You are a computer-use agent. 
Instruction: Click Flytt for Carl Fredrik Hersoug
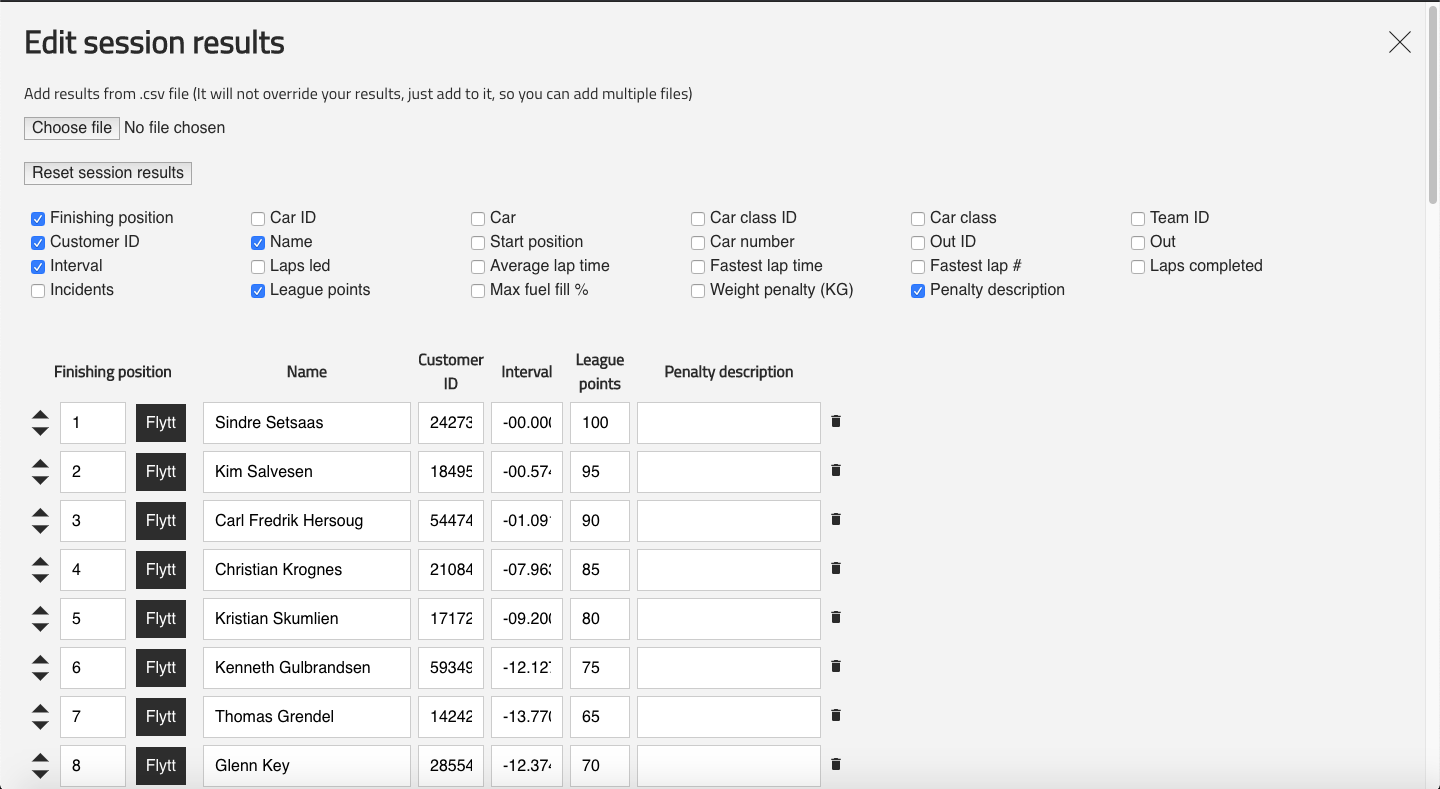[161, 520]
